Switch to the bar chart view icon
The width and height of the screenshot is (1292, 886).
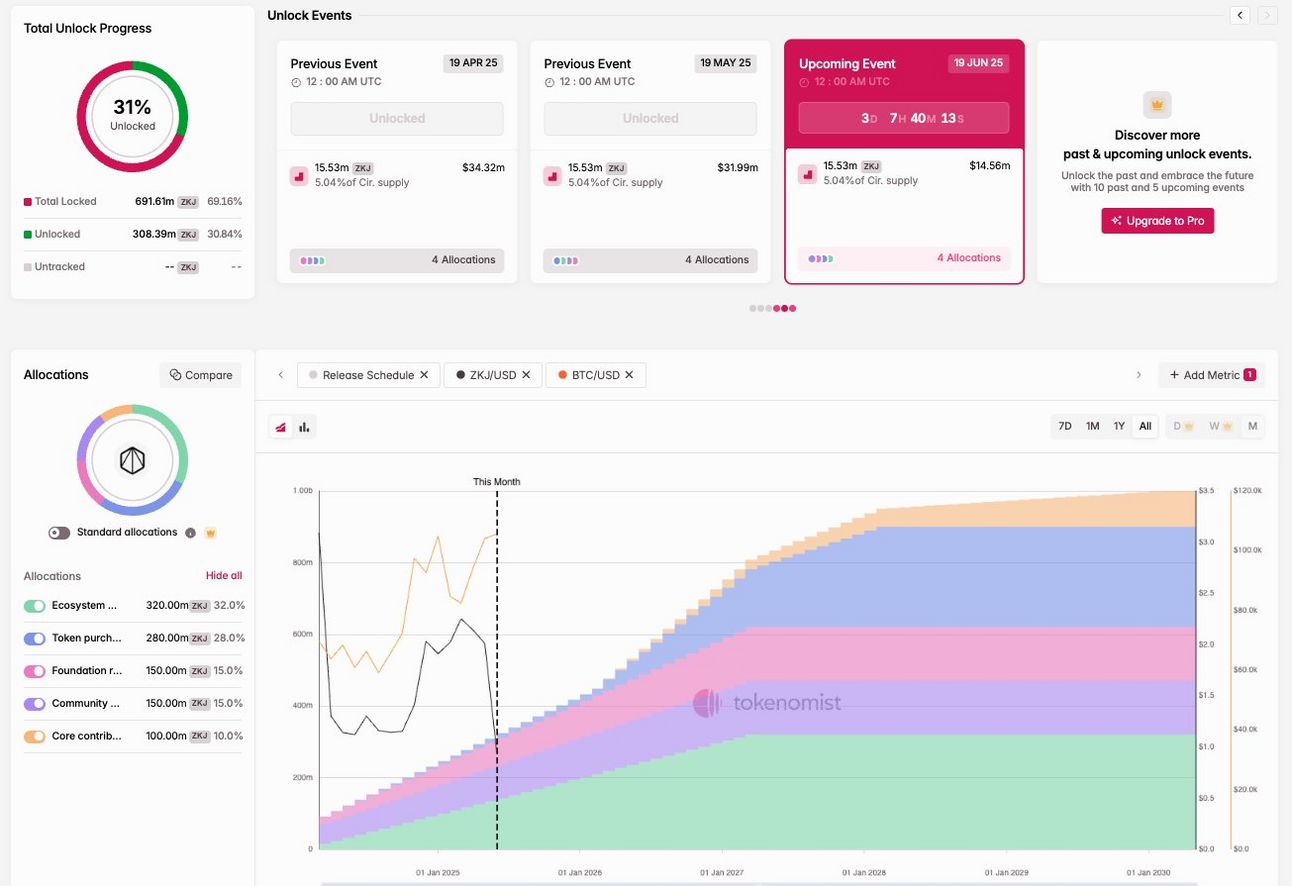coord(304,427)
